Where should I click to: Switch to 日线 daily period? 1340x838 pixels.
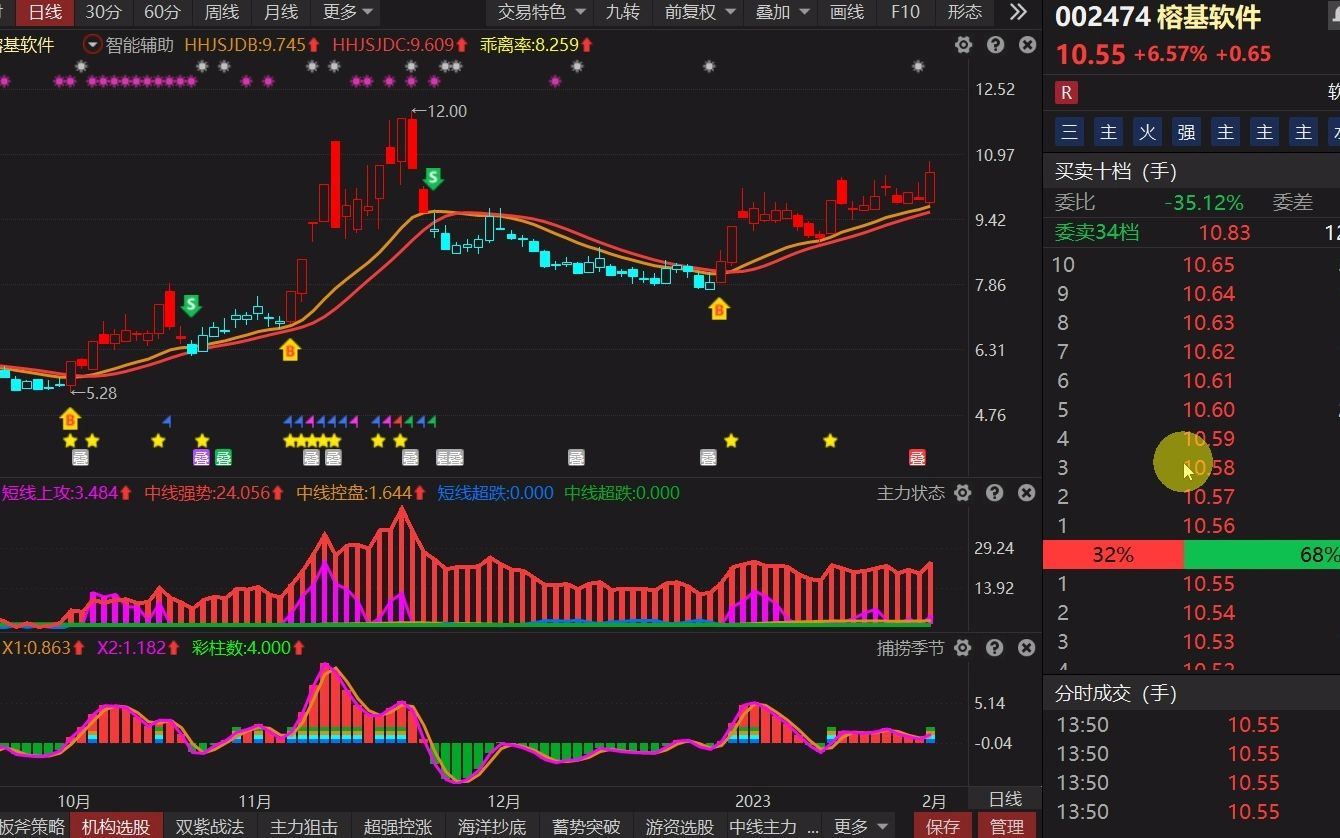(x=45, y=12)
